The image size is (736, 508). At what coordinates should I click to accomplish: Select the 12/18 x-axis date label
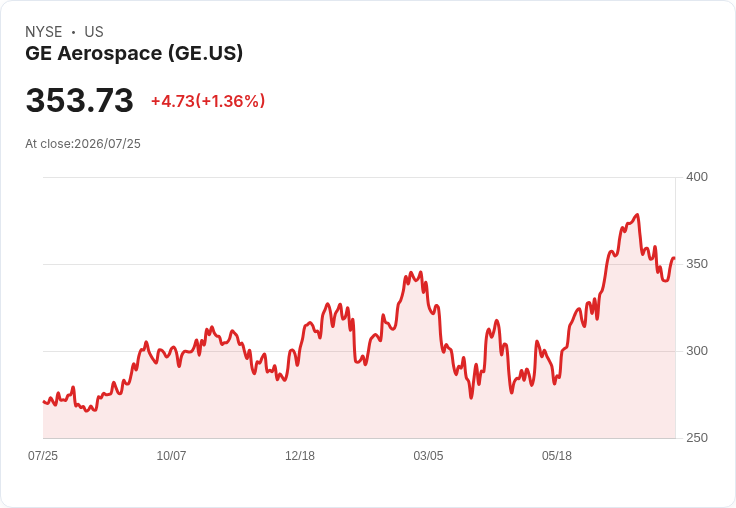pyautogui.click(x=300, y=455)
